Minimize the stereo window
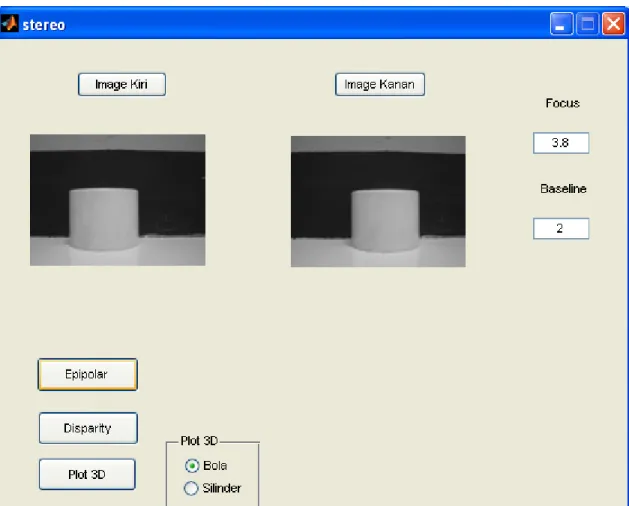The height and width of the screenshot is (506, 629). pos(561,24)
